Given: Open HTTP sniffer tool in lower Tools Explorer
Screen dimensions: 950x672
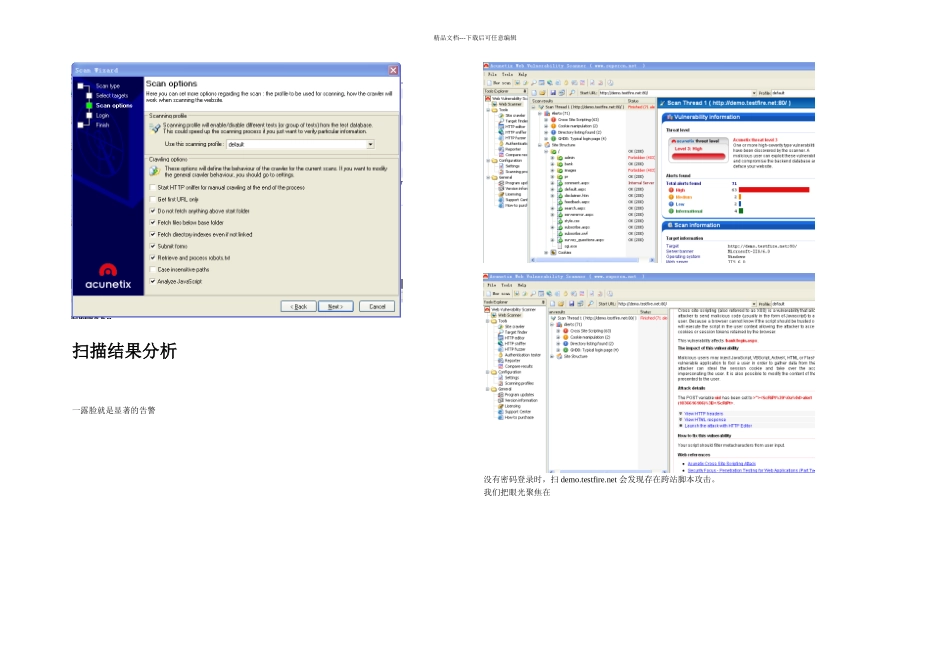Looking at the screenshot, I should coord(511,344).
